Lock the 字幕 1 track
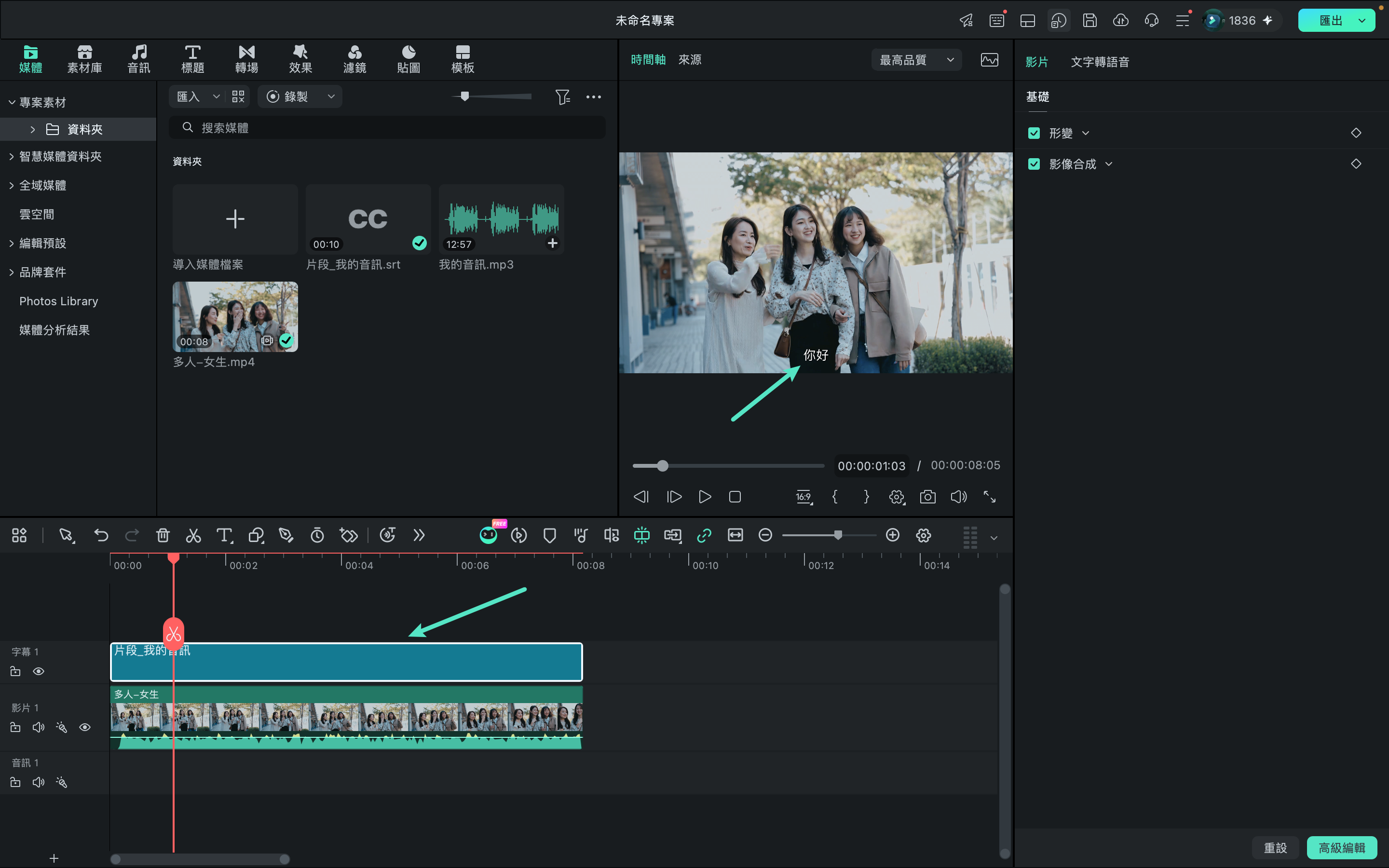This screenshot has height=868, width=1389. point(15,671)
